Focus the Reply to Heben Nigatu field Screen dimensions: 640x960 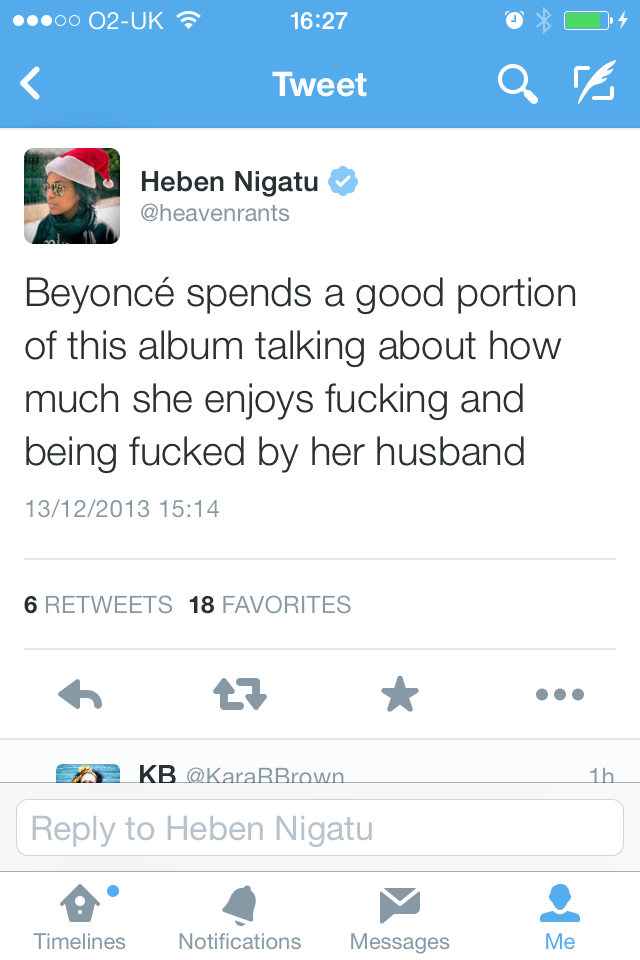(x=320, y=828)
